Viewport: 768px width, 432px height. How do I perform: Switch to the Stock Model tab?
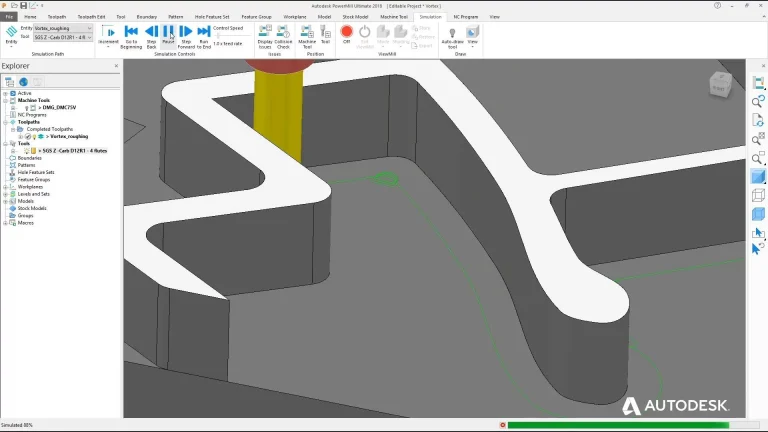(355, 17)
